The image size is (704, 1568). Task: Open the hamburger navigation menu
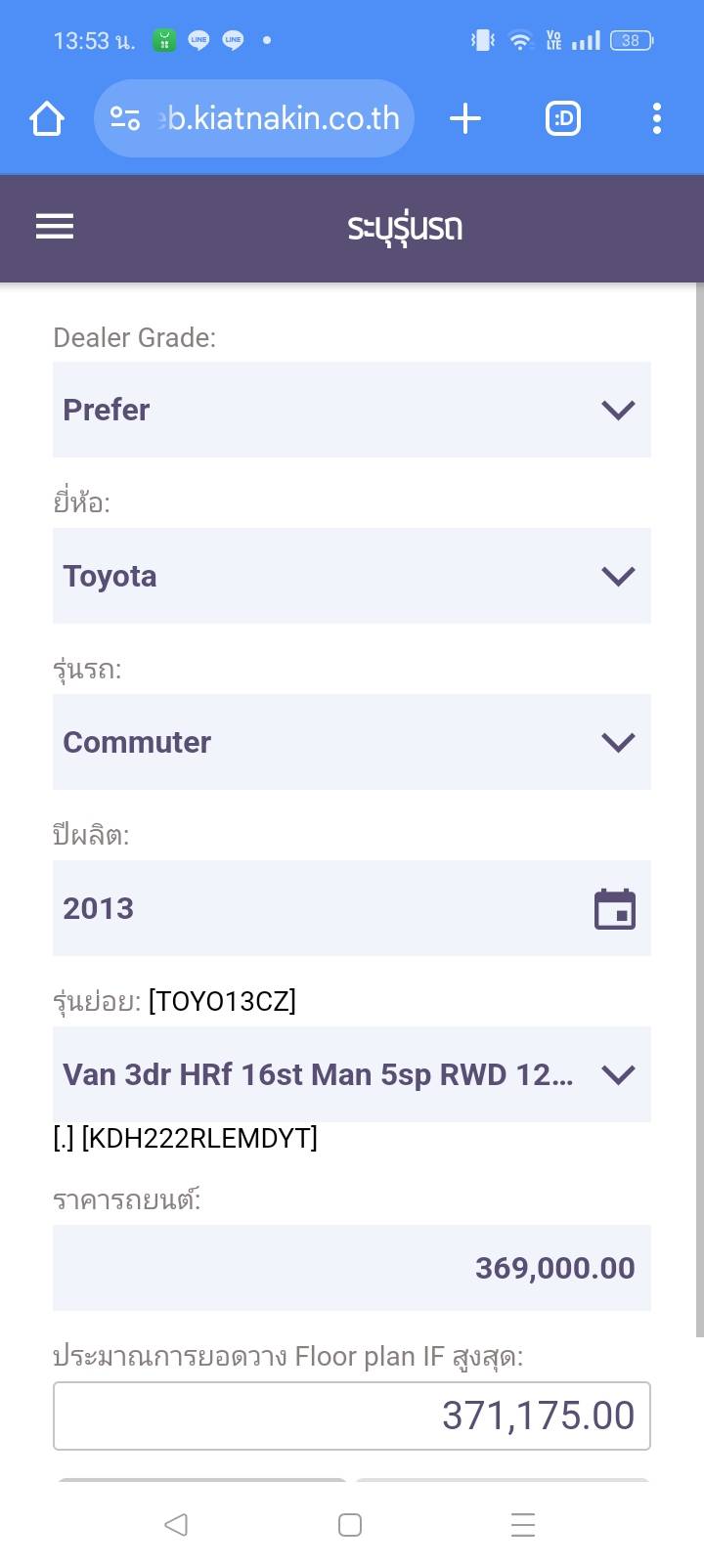point(55,227)
